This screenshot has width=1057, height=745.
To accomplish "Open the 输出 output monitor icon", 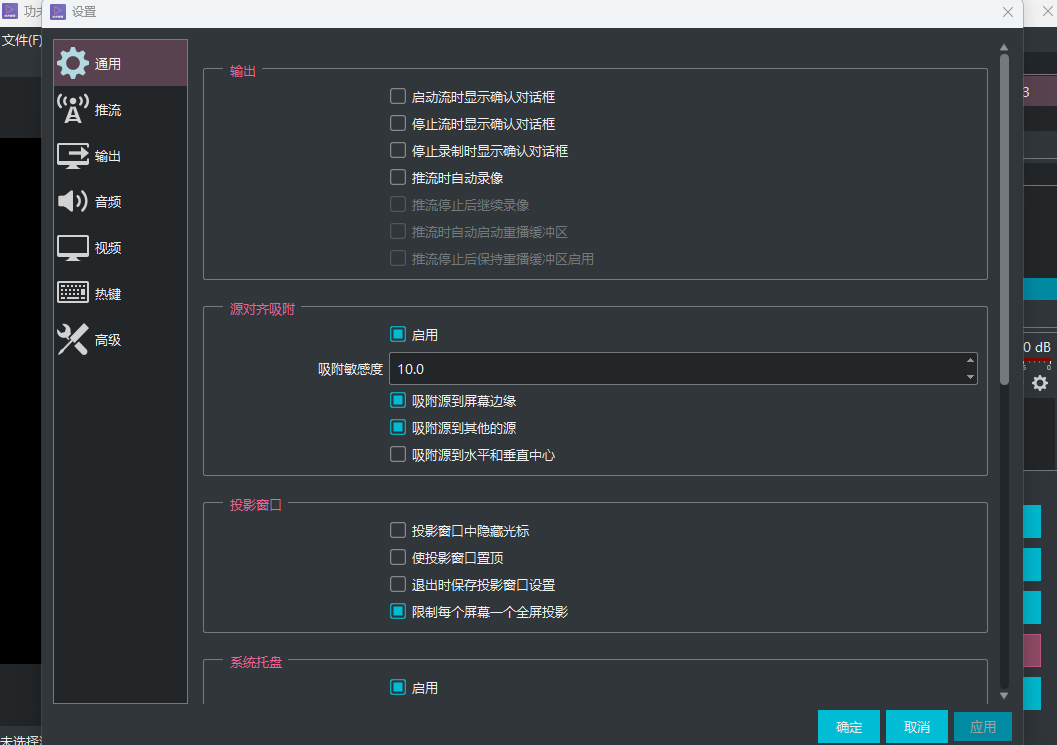I will pyautogui.click(x=73, y=156).
